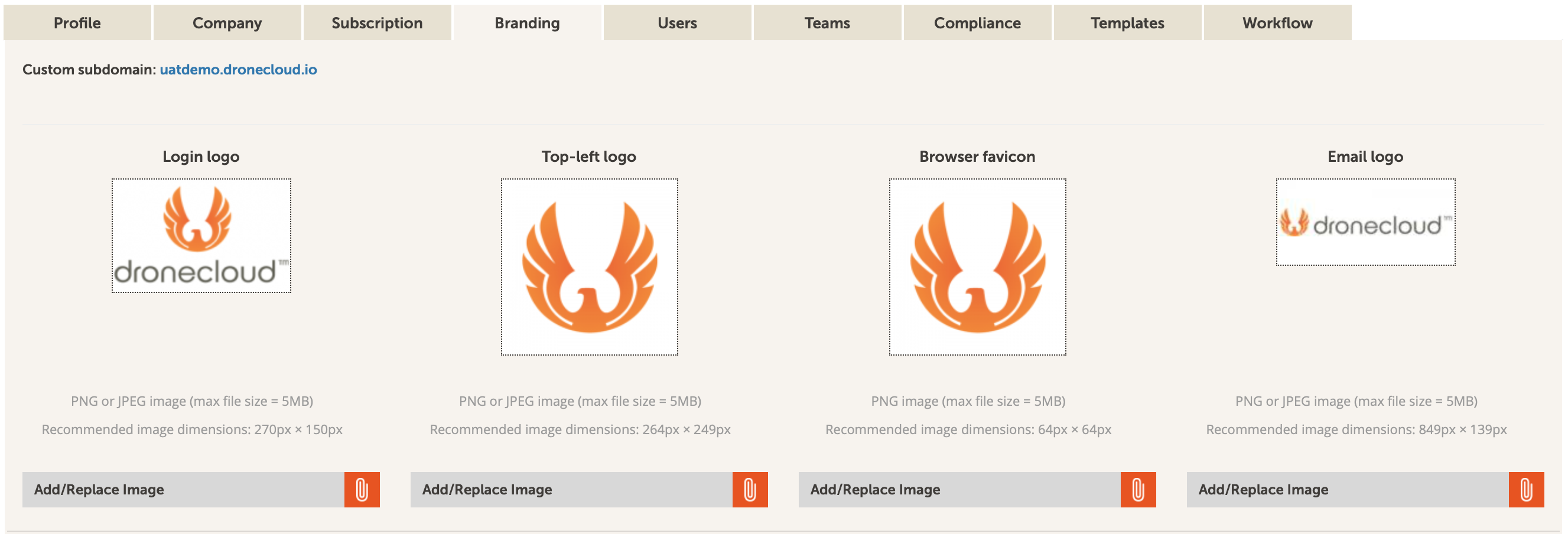
Task: Click the paperclip icon for Login logo
Action: [x=362, y=490]
